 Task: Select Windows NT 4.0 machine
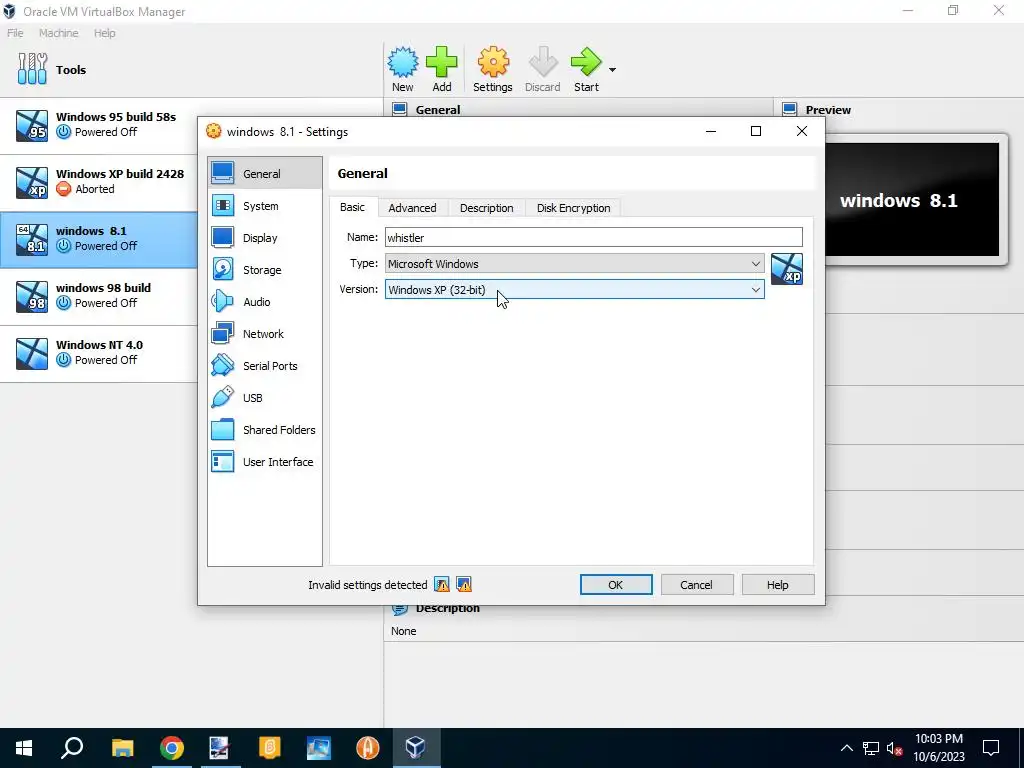tap(98, 353)
